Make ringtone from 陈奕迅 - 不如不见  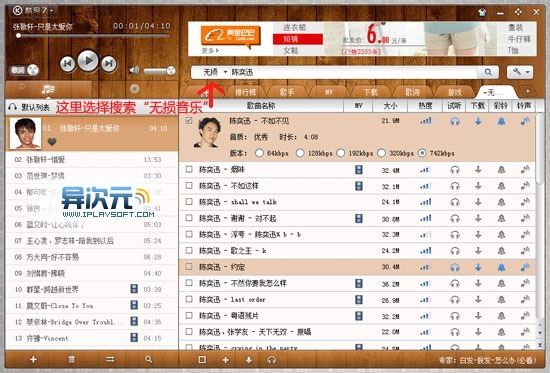tap(525, 121)
